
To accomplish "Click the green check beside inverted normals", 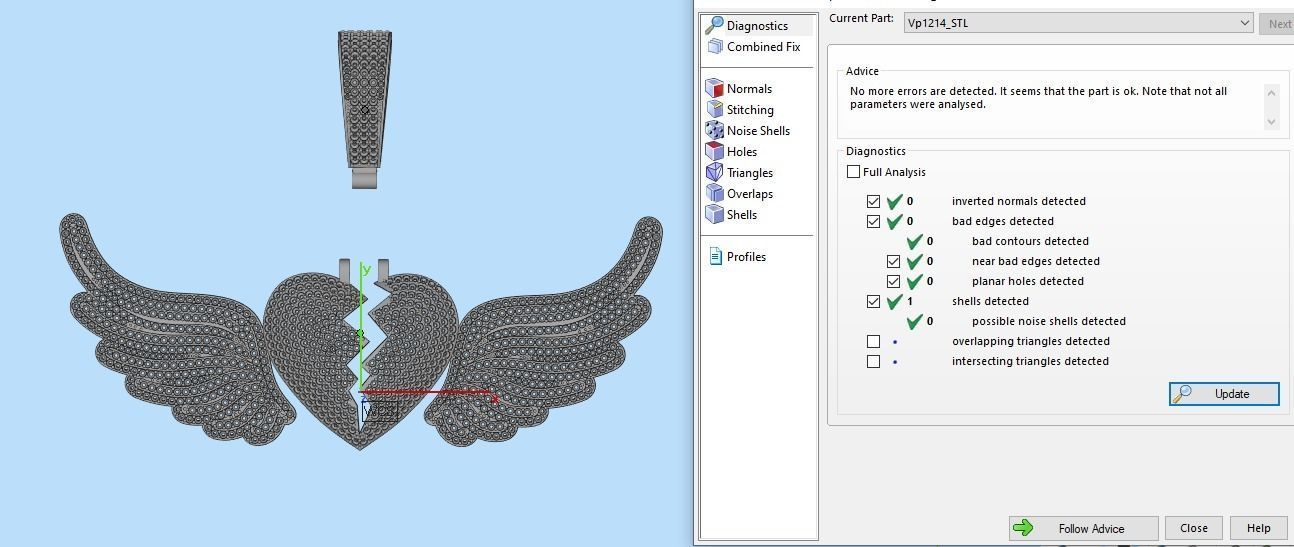I will click(x=894, y=201).
